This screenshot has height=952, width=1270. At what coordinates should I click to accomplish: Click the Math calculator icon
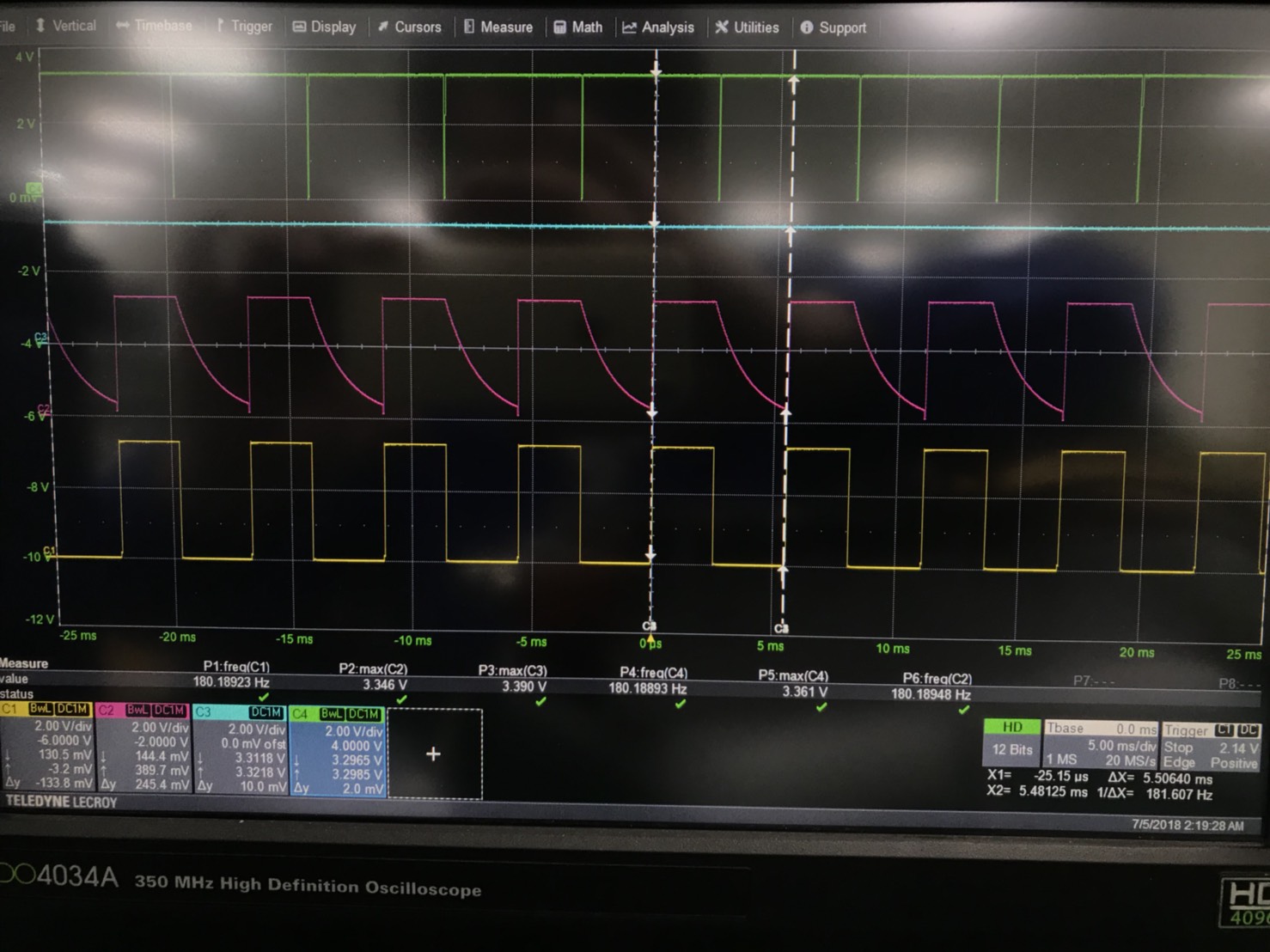coord(561,27)
